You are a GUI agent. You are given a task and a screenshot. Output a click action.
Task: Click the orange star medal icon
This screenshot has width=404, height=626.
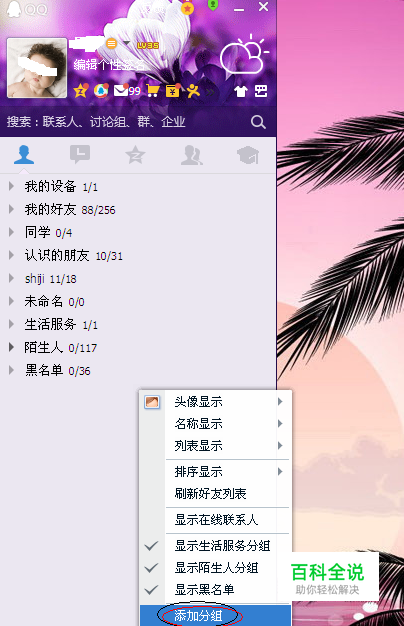tap(188, 8)
